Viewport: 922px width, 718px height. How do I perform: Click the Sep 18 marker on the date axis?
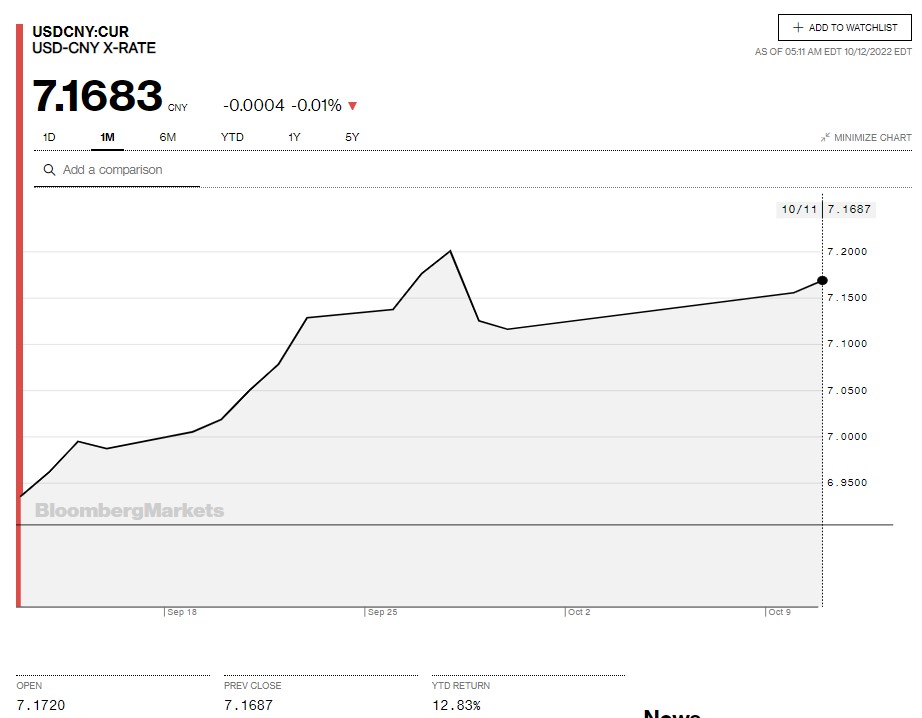click(x=182, y=611)
